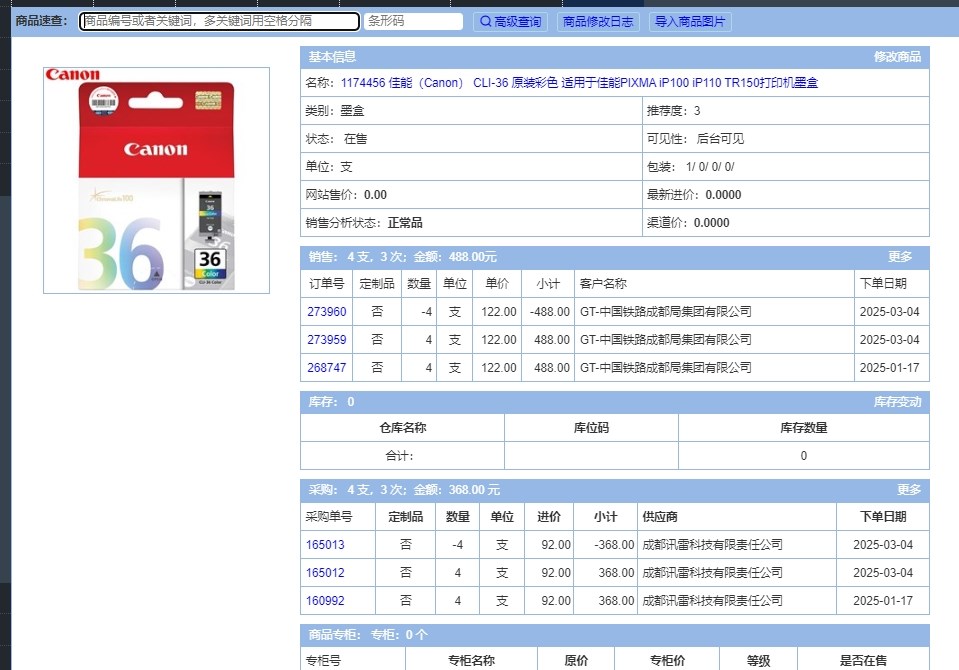Screen dimensions: 959x670
Task: Click the 客户名称 column header
Action: (x=714, y=284)
